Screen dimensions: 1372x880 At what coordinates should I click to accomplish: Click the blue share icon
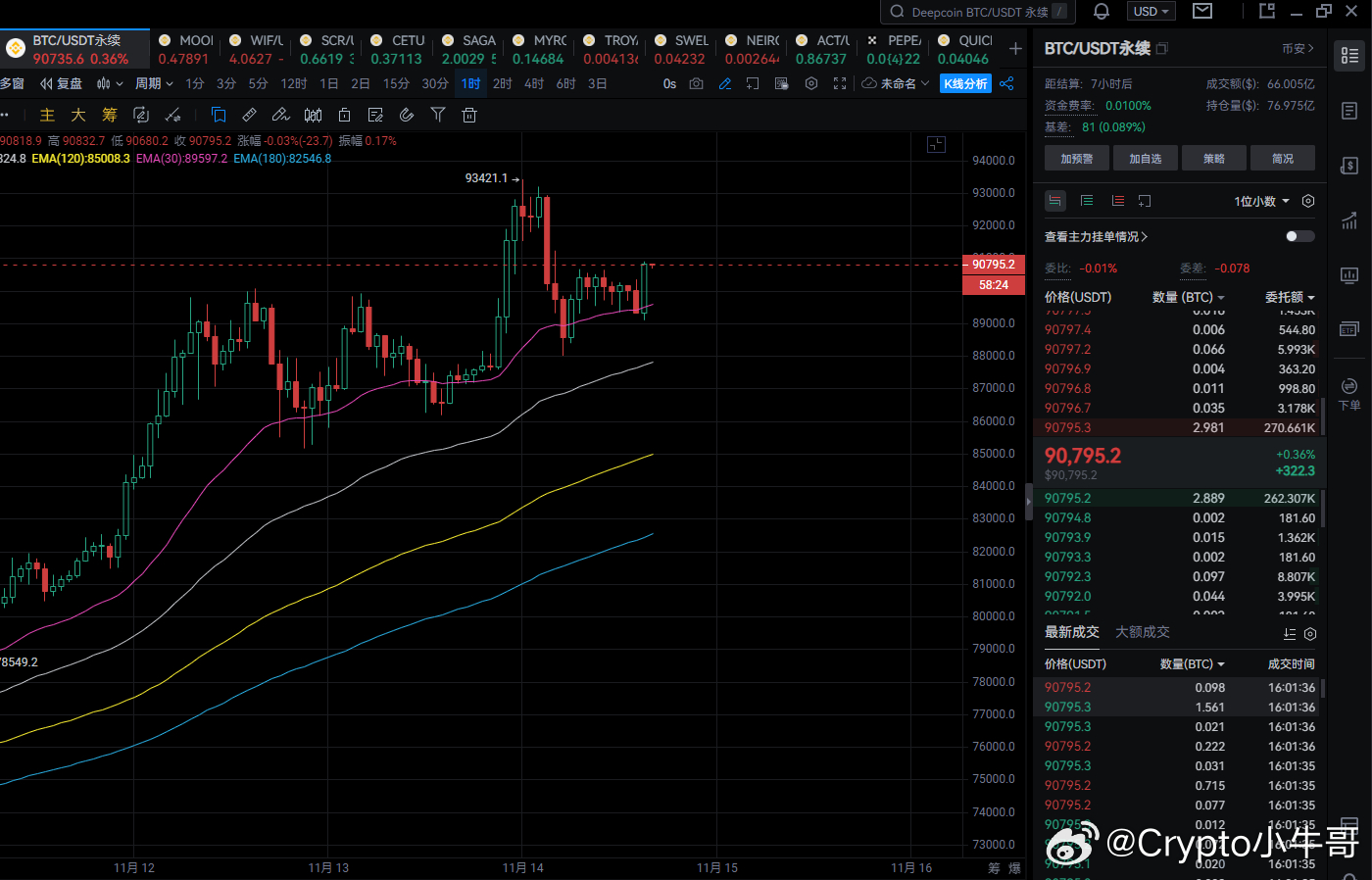[x=1006, y=84]
